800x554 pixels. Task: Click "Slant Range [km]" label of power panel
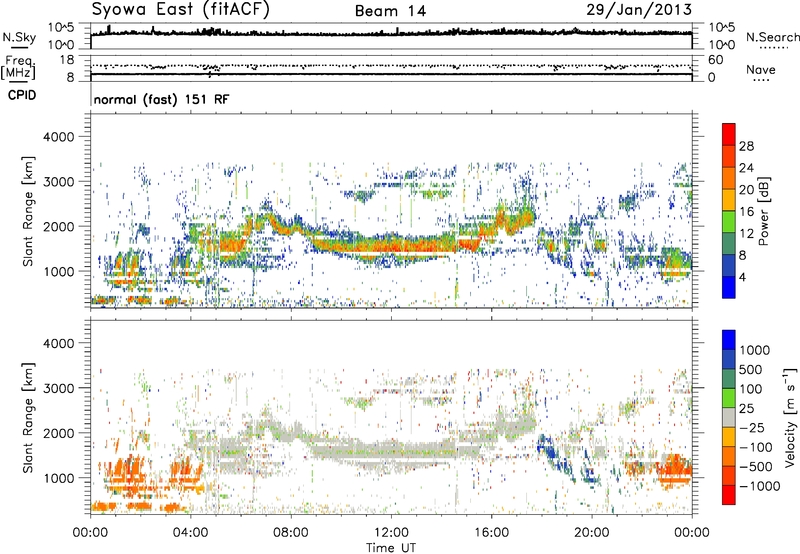coord(28,211)
